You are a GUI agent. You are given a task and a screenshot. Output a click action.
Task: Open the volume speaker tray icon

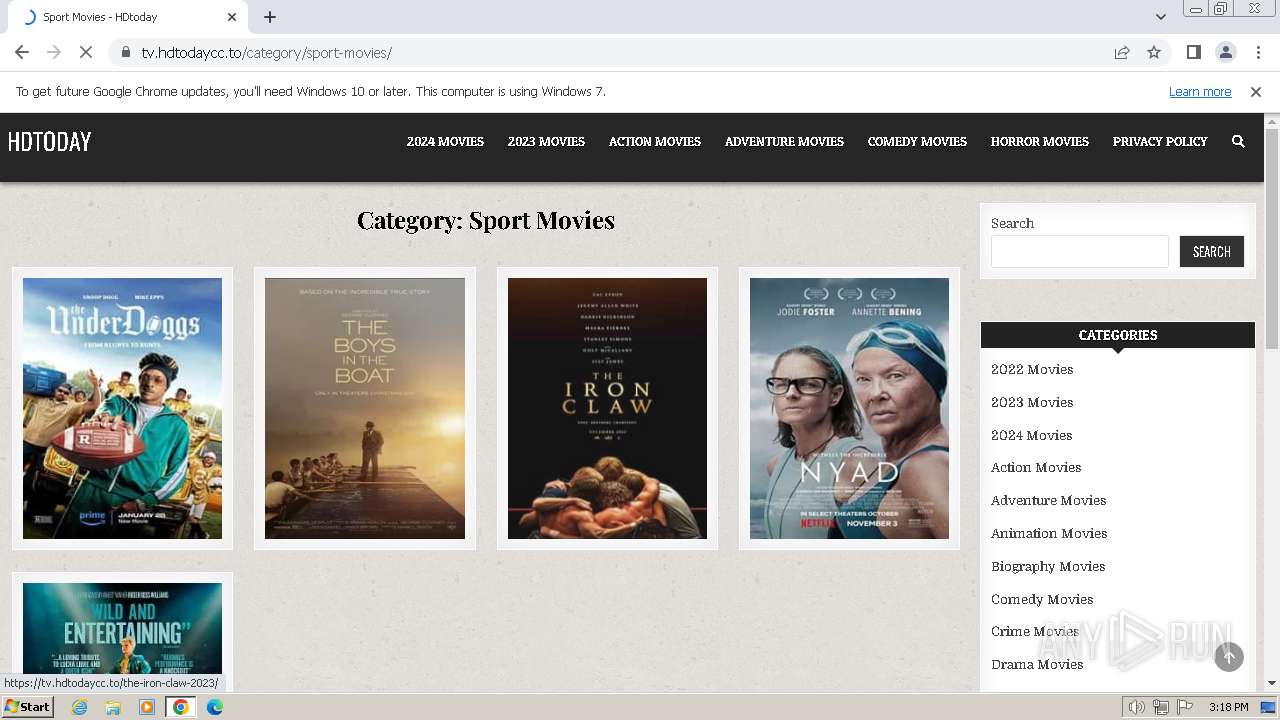(x=1137, y=707)
